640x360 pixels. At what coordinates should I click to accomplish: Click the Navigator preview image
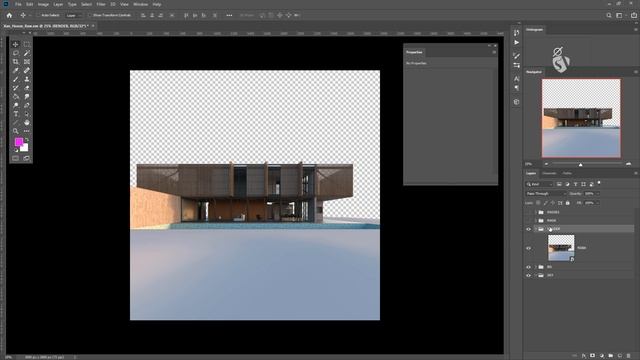581,118
